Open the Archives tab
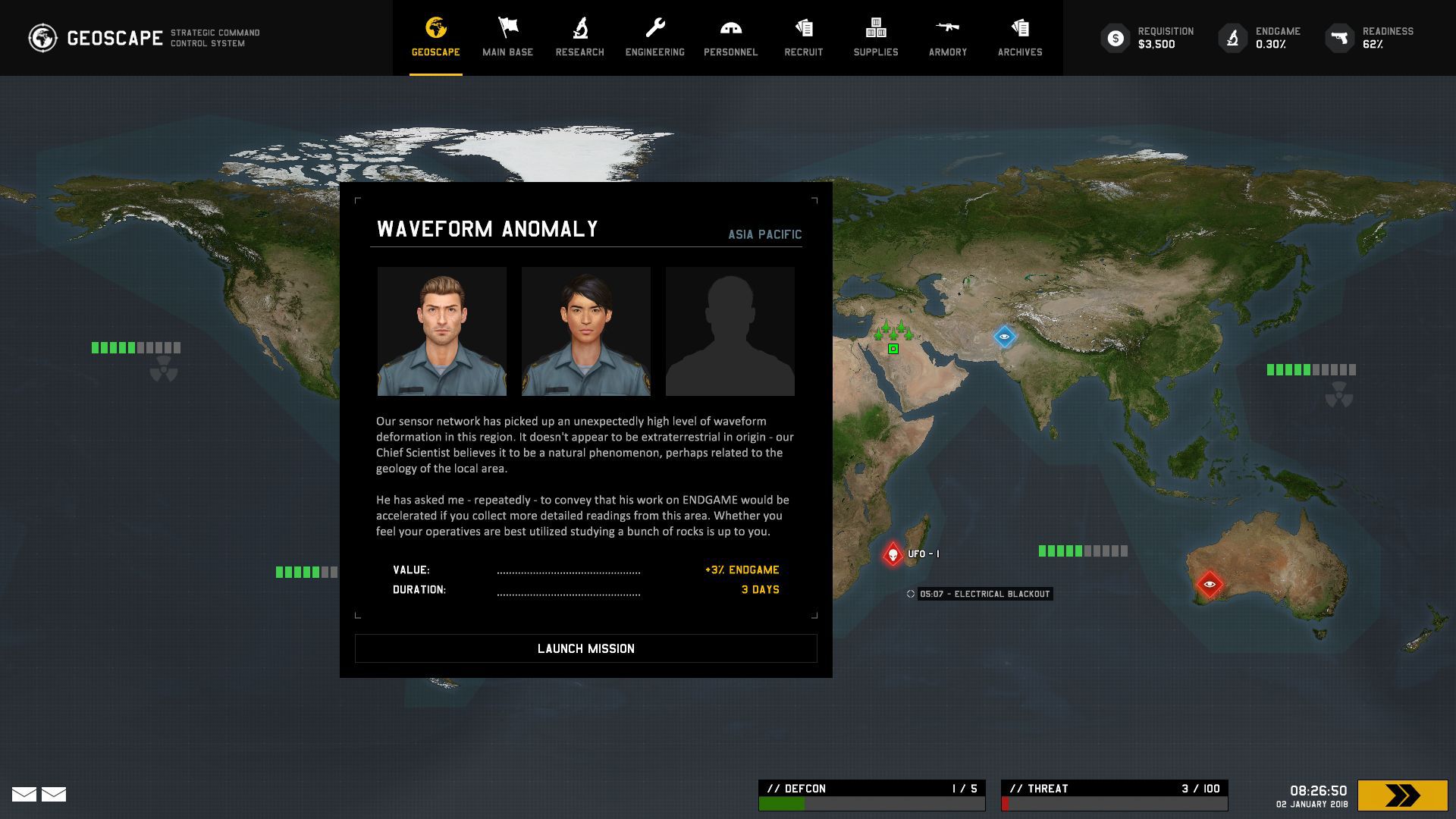The width and height of the screenshot is (1456, 819). coord(1019,38)
